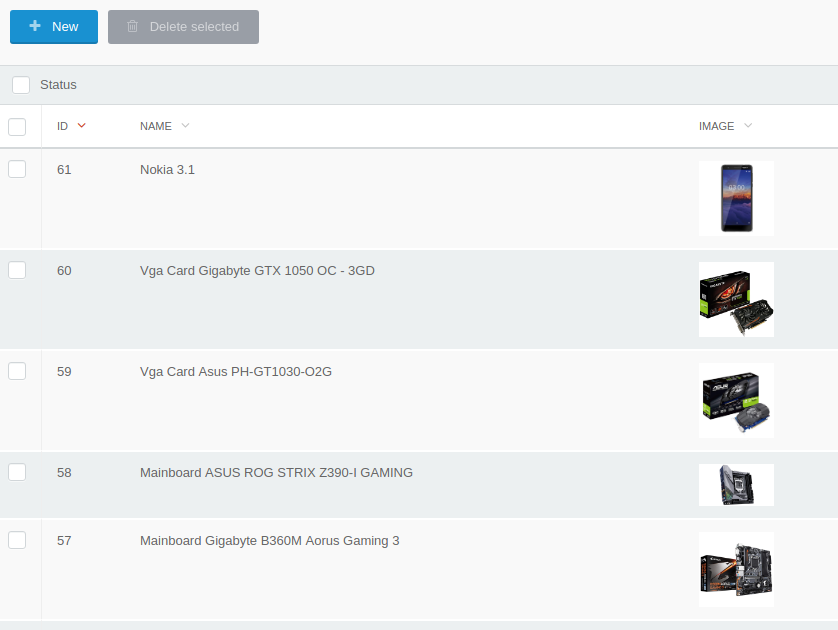The image size is (838, 630).
Task: Click Mainboard ASUS ROG STRIX Z390-I GAMING
Action: 276,473
